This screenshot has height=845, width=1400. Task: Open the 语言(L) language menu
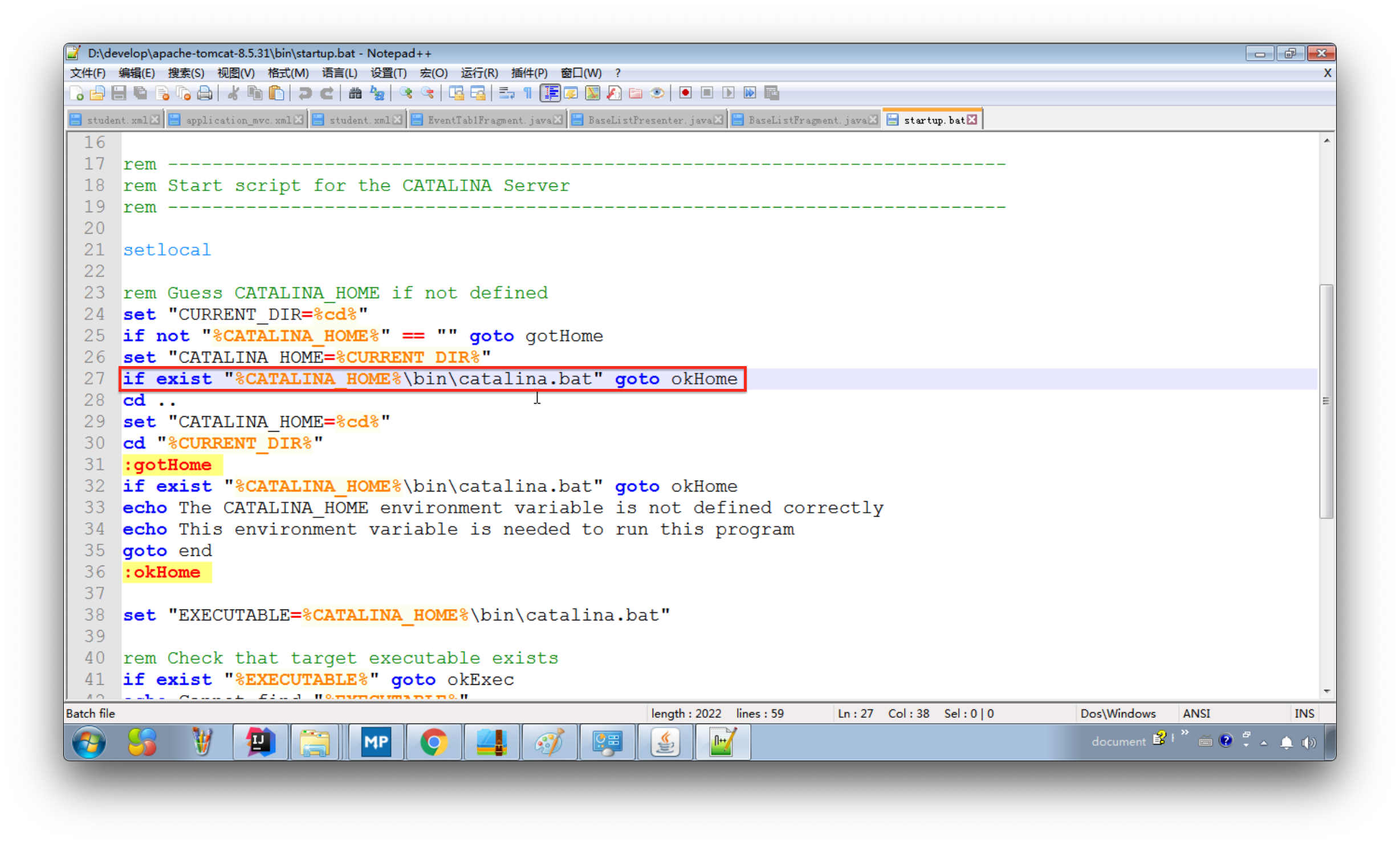coord(339,73)
